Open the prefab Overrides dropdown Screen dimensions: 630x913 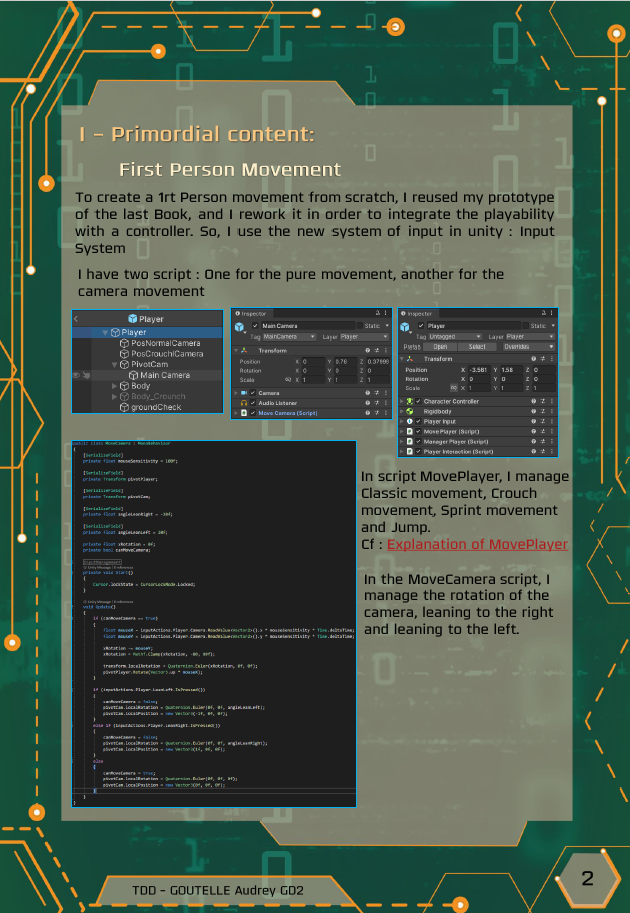coord(529,347)
